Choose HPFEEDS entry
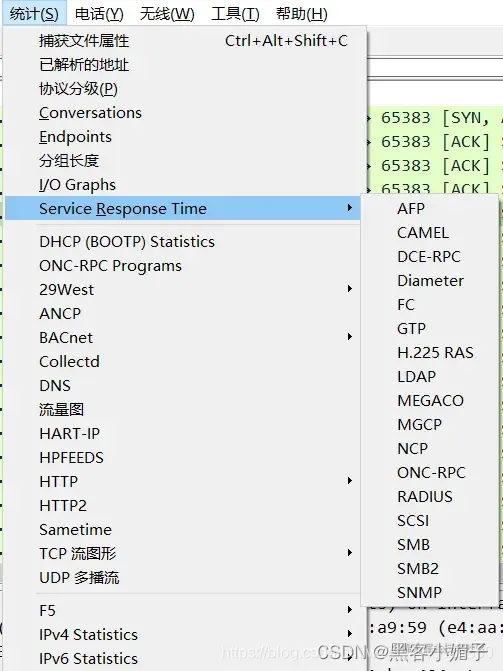This screenshot has height=671, width=503. point(183,457)
